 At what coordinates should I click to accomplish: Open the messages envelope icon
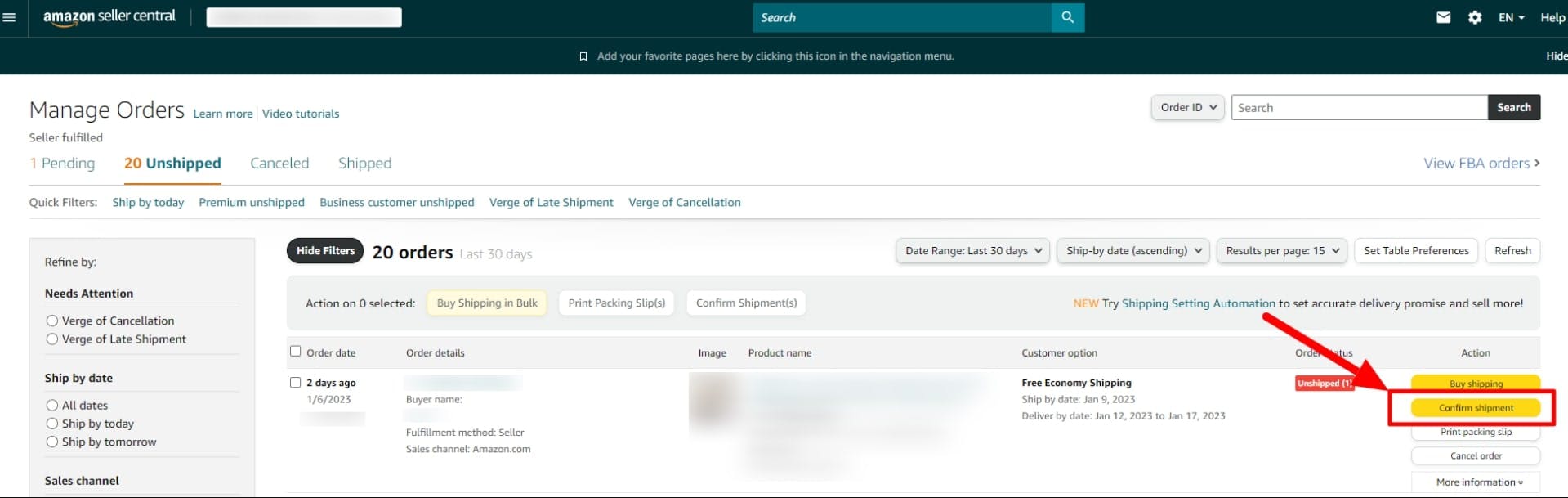[1444, 17]
